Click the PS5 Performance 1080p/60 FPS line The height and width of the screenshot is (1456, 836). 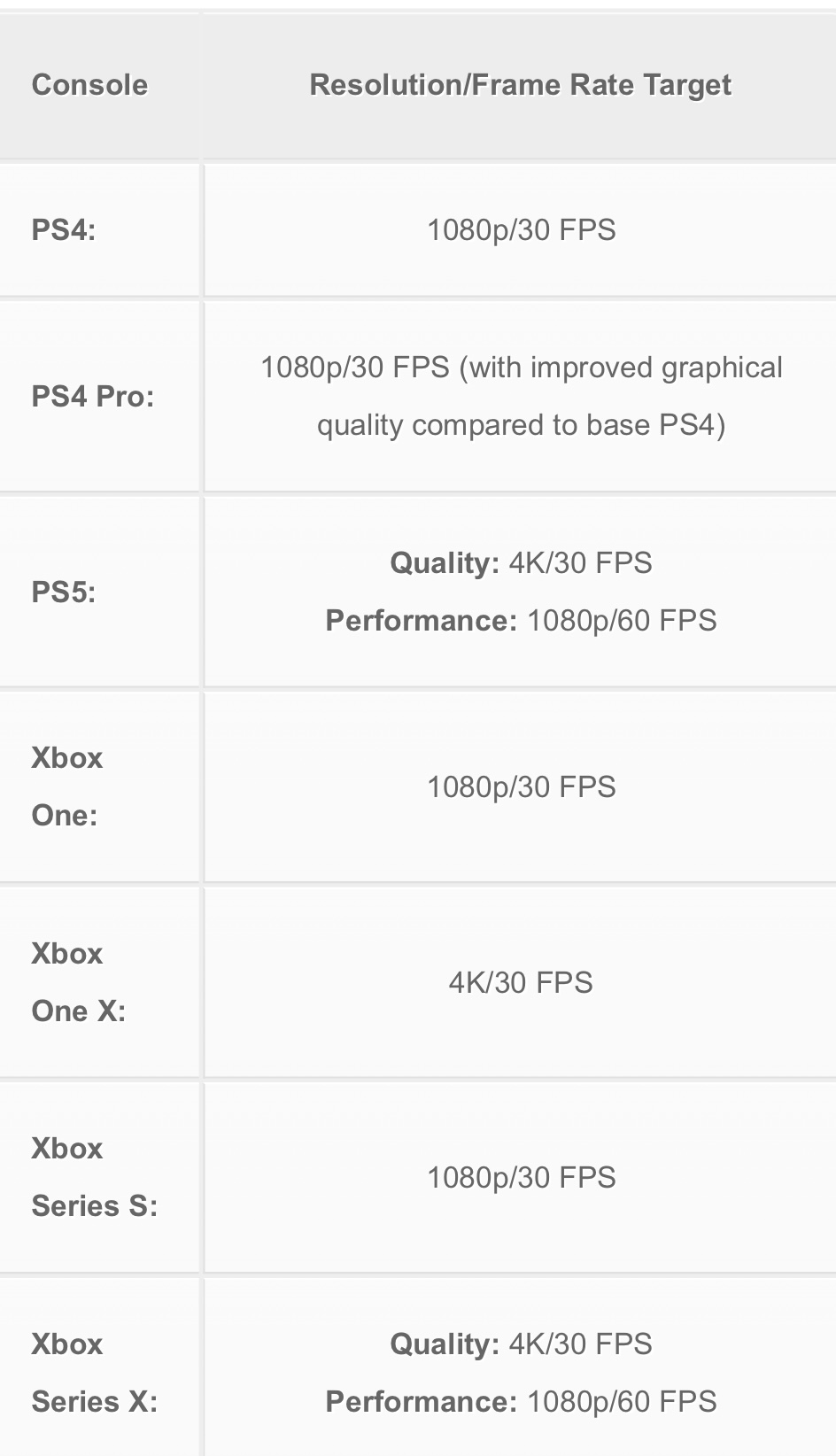pyautogui.click(x=521, y=621)
